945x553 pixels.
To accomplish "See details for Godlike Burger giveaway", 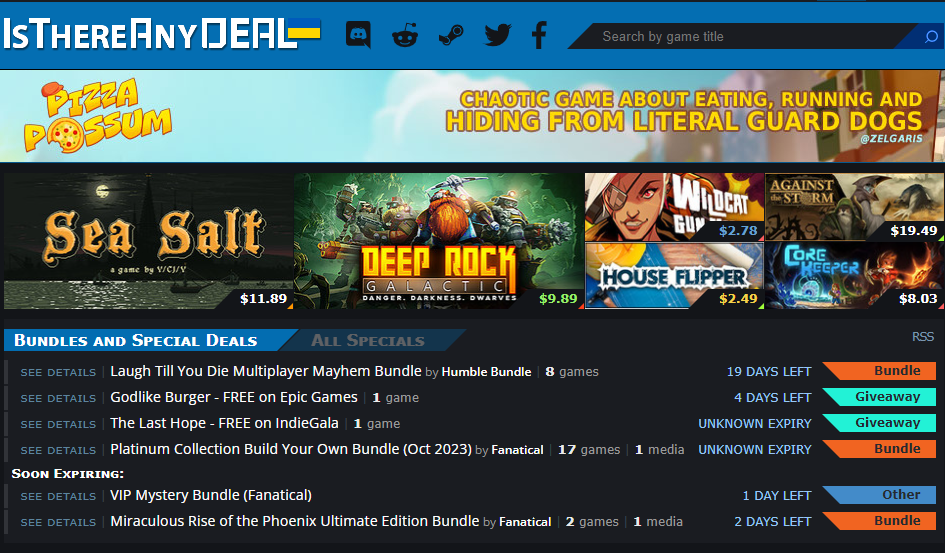I will pyautogui.click(x=58, y=398).
